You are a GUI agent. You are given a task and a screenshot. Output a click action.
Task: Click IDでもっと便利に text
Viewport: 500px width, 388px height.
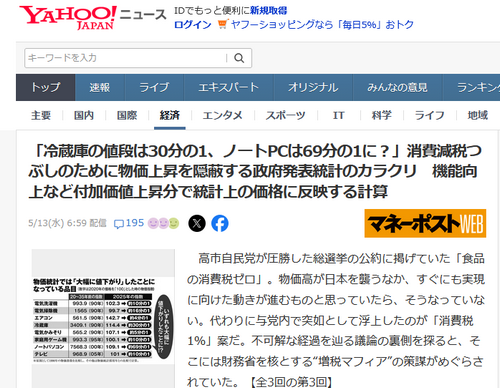coord(212,11)
